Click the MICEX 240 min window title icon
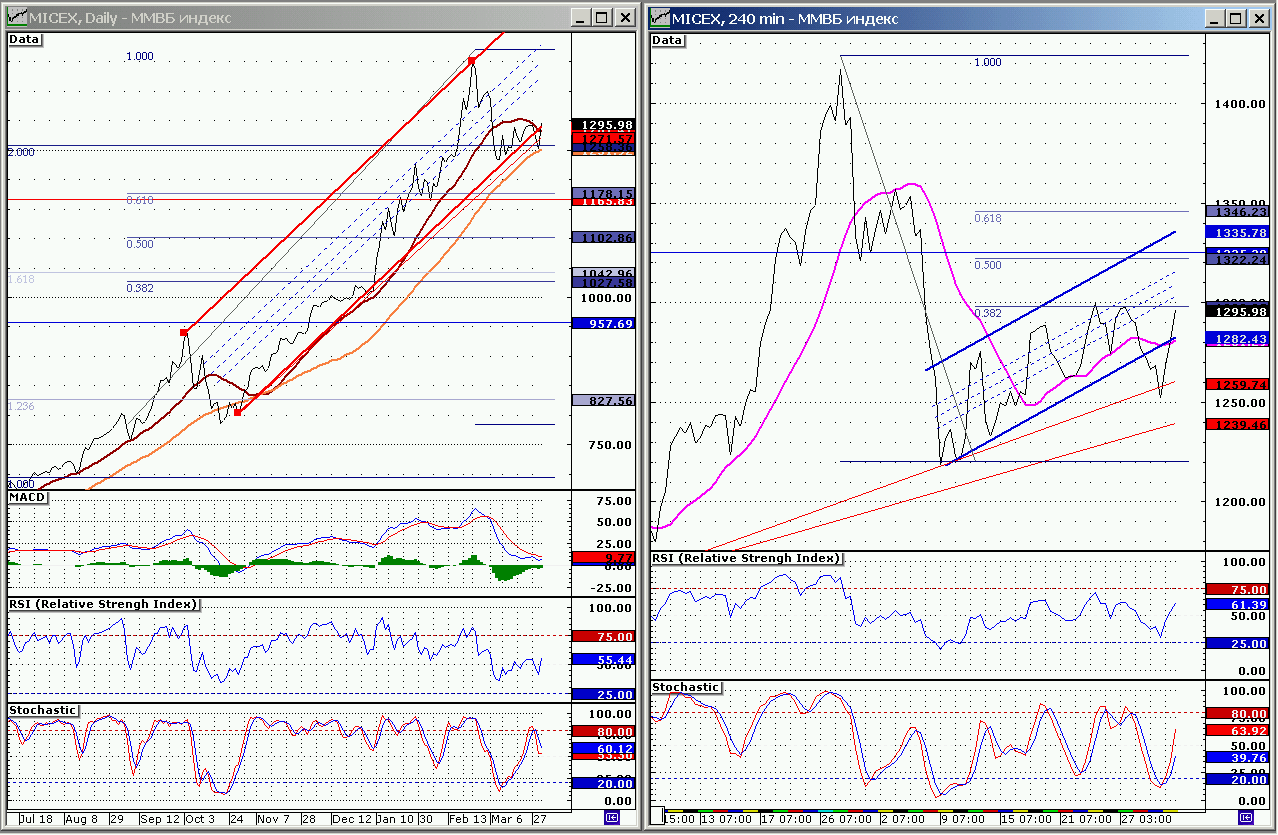This screenshot has height=835, width=1278. coord(660,17)
